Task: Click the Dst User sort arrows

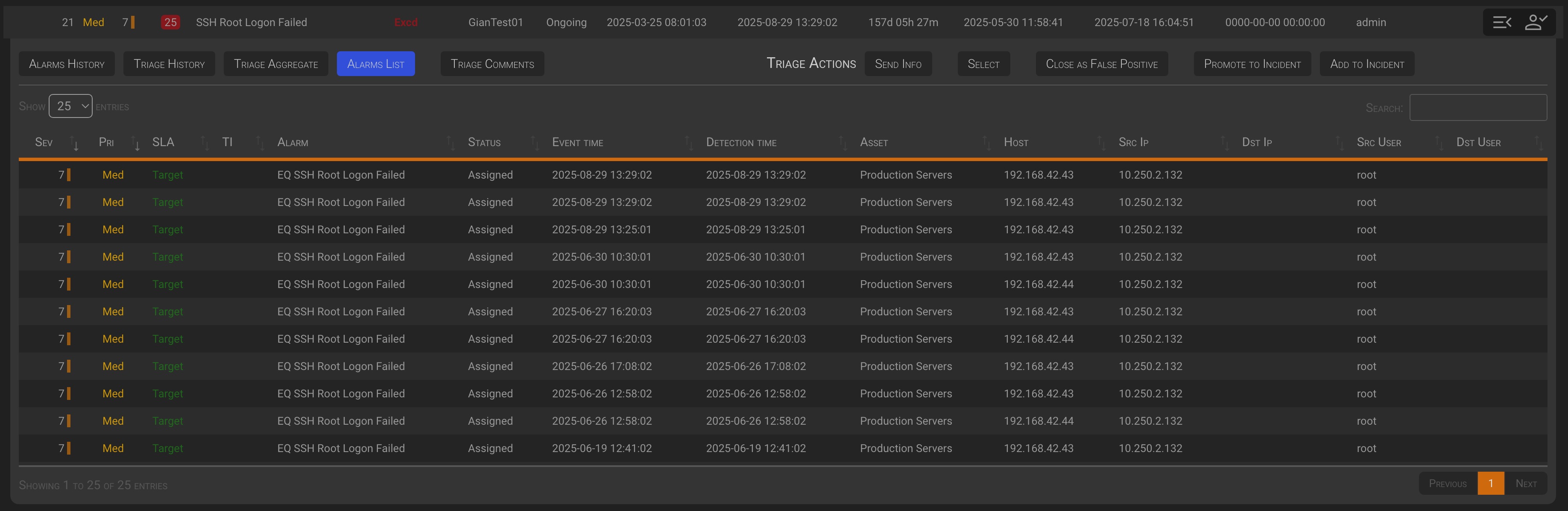Action: point(1538,143)
